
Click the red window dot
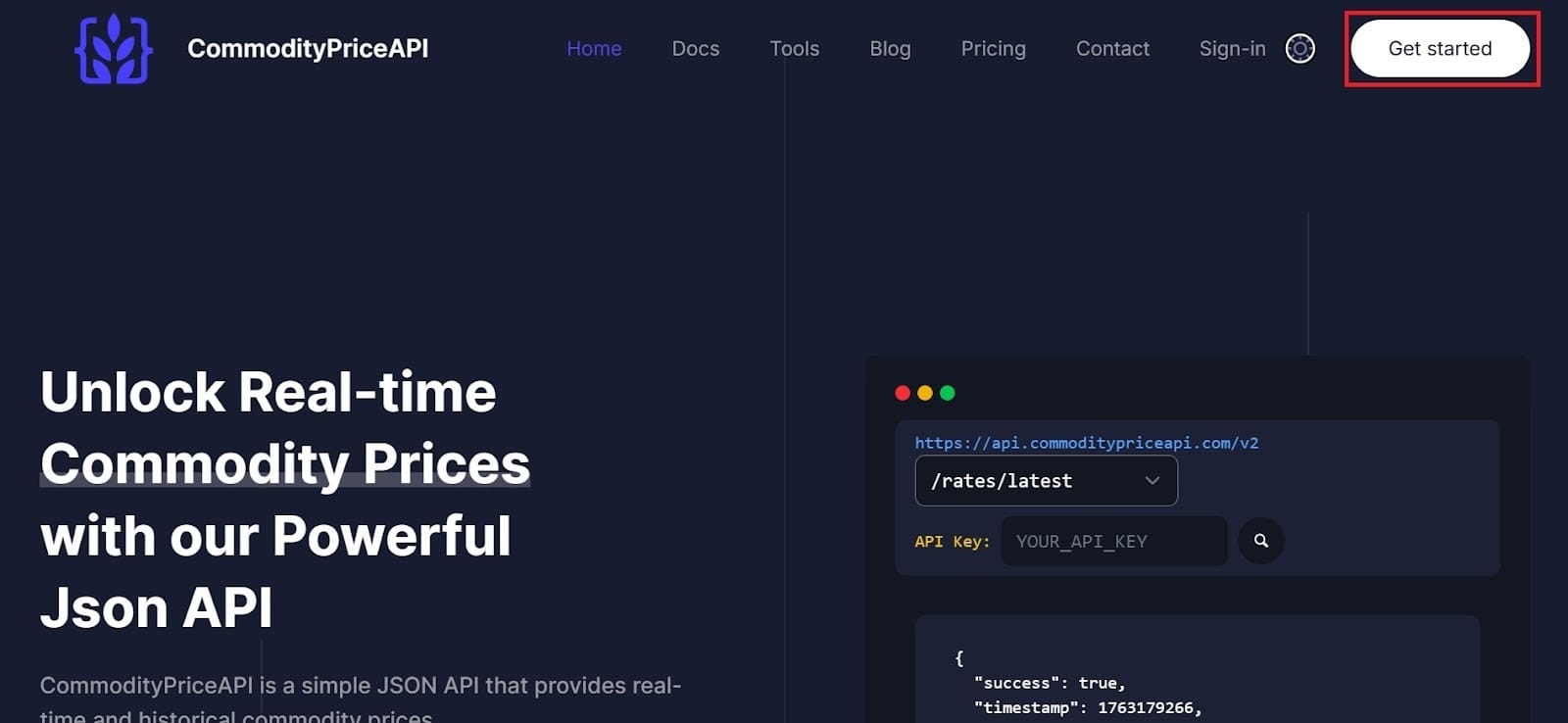[903, 393]
